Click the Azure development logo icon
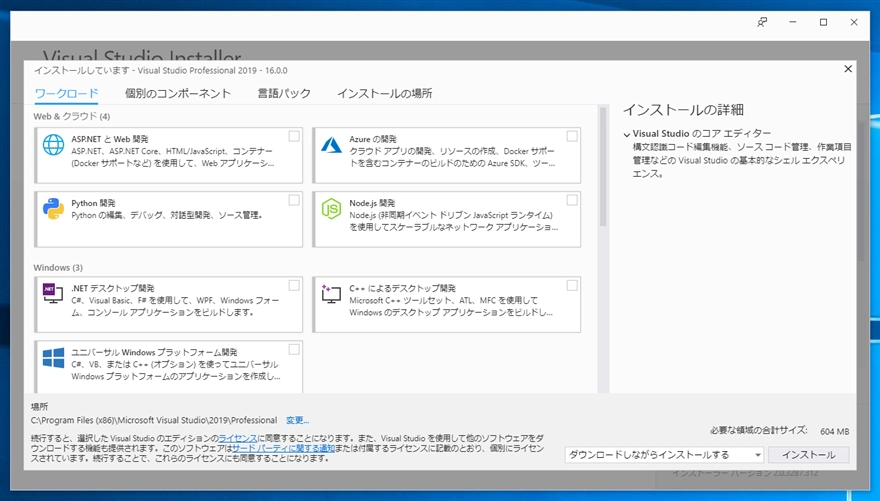The height and width of the screenshot is (501, 880). point(331,145)
